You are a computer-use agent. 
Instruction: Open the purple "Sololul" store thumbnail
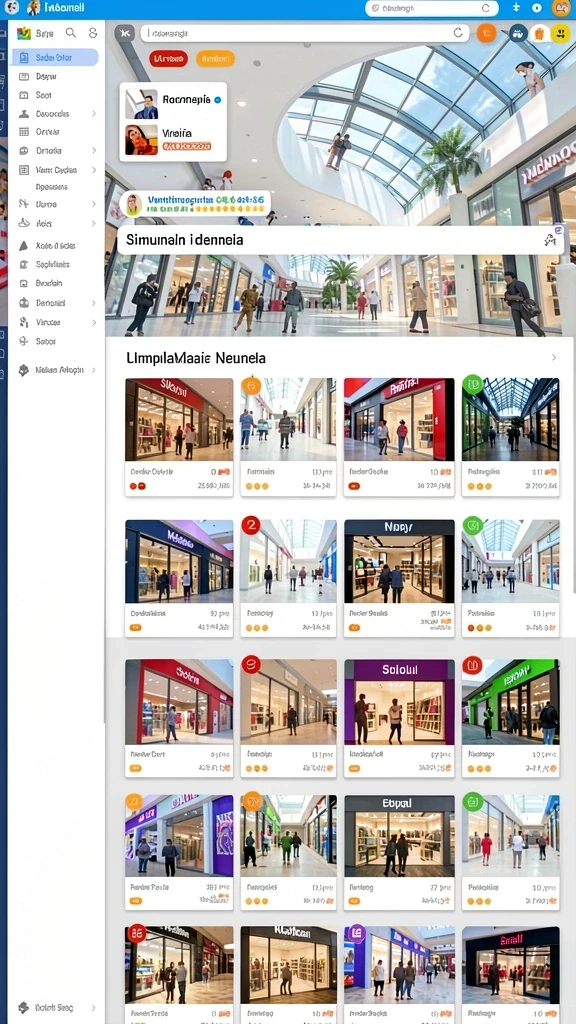399,702
